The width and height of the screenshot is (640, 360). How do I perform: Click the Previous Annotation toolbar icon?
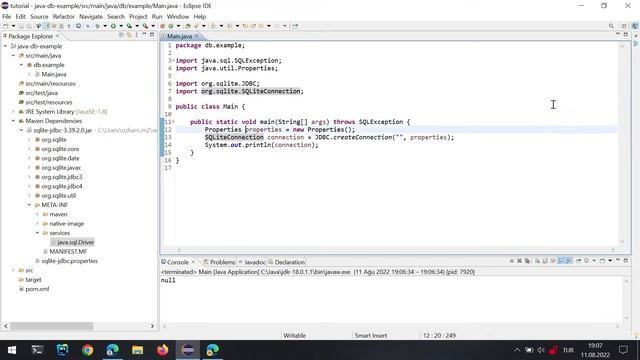(229, 26)
